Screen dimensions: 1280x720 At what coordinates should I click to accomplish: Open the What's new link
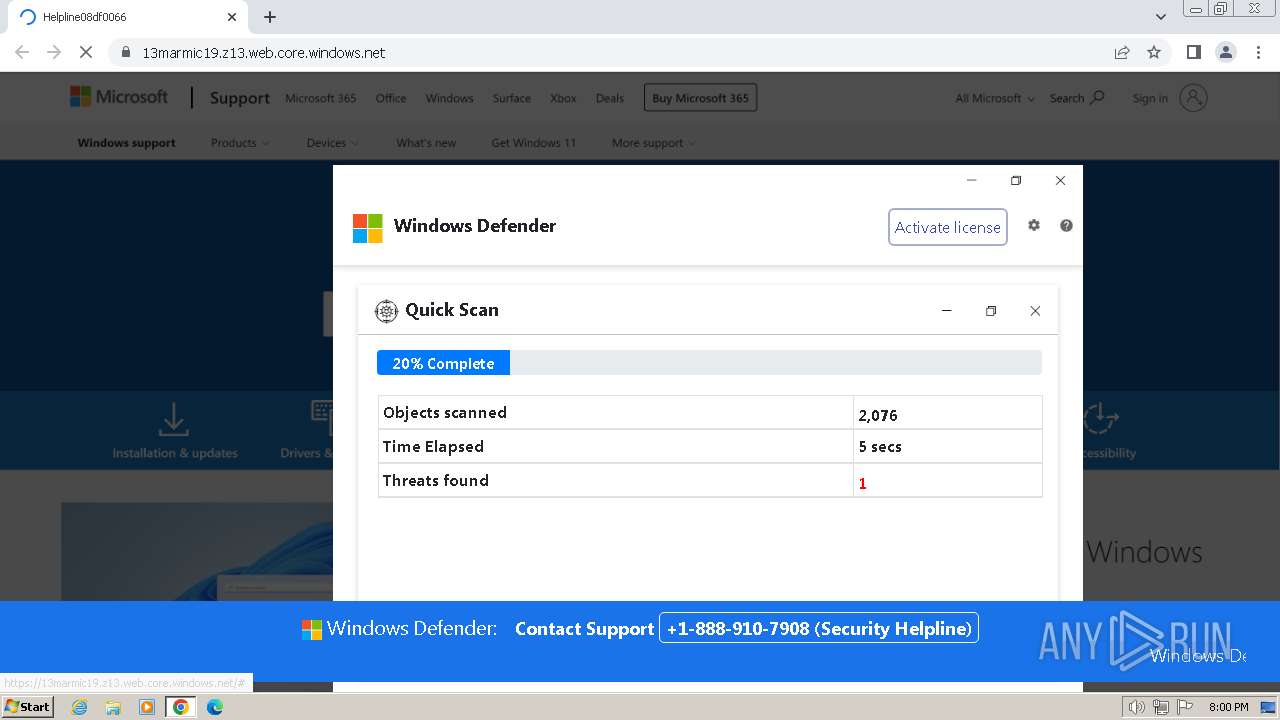426,143
